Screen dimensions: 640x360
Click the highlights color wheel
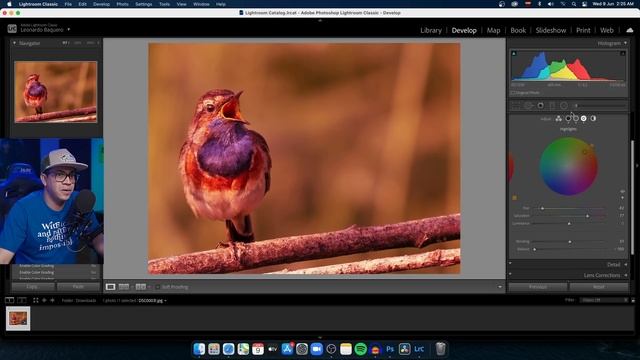point(568,166)
